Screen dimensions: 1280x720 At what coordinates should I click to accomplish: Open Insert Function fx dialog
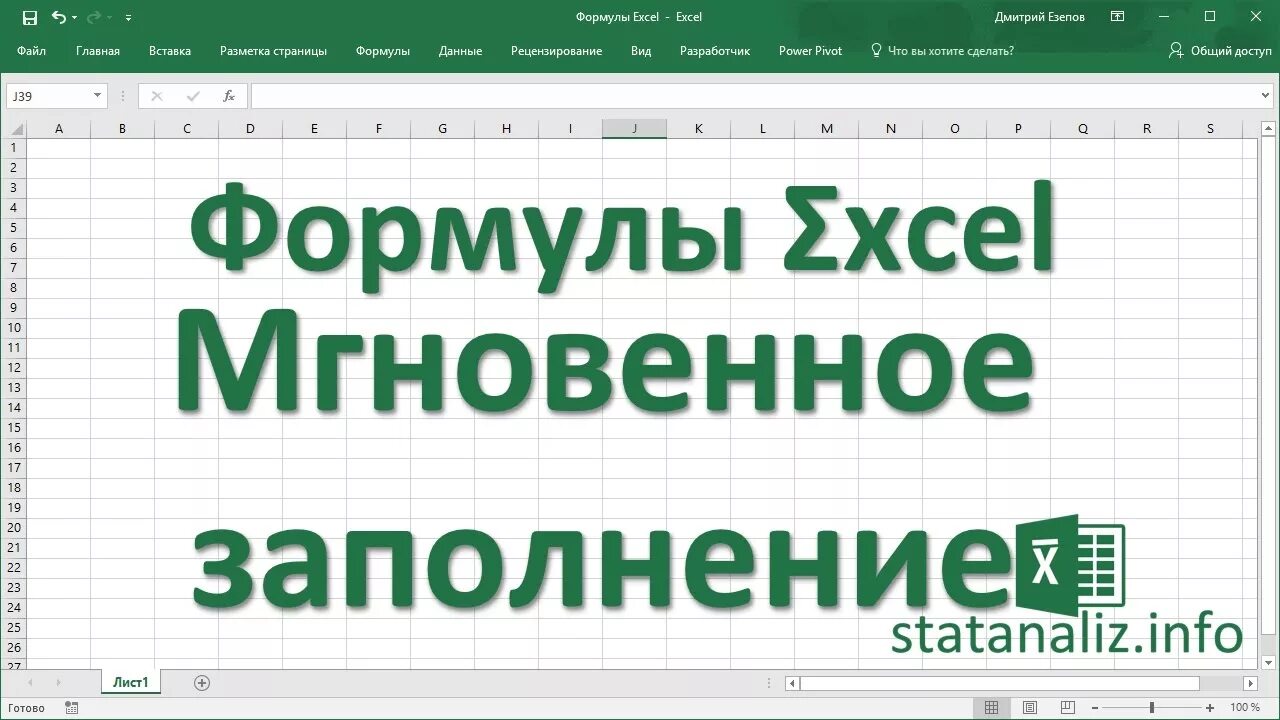click(229, 96)
